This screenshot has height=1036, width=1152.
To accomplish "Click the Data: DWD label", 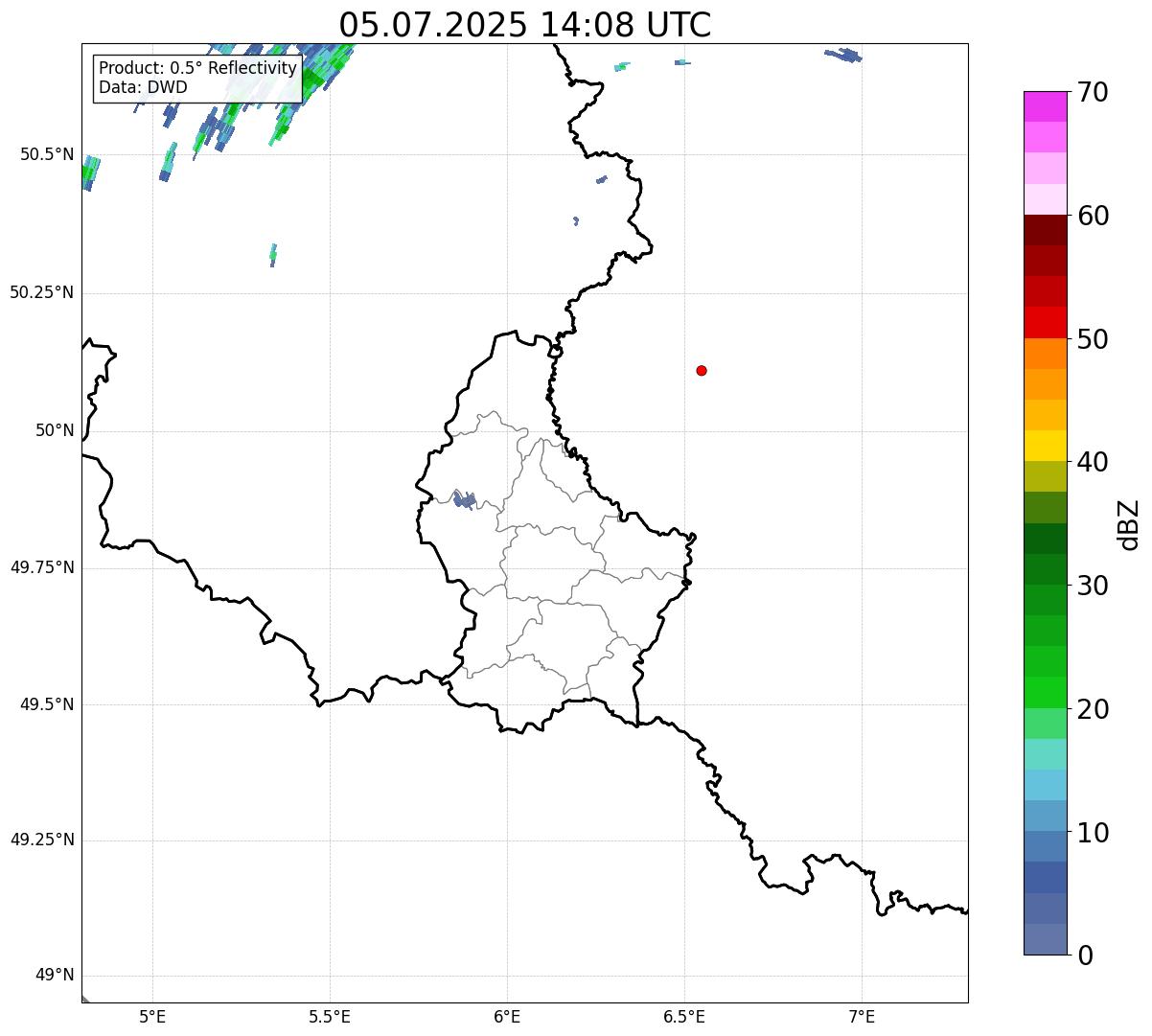I will 143,87.
